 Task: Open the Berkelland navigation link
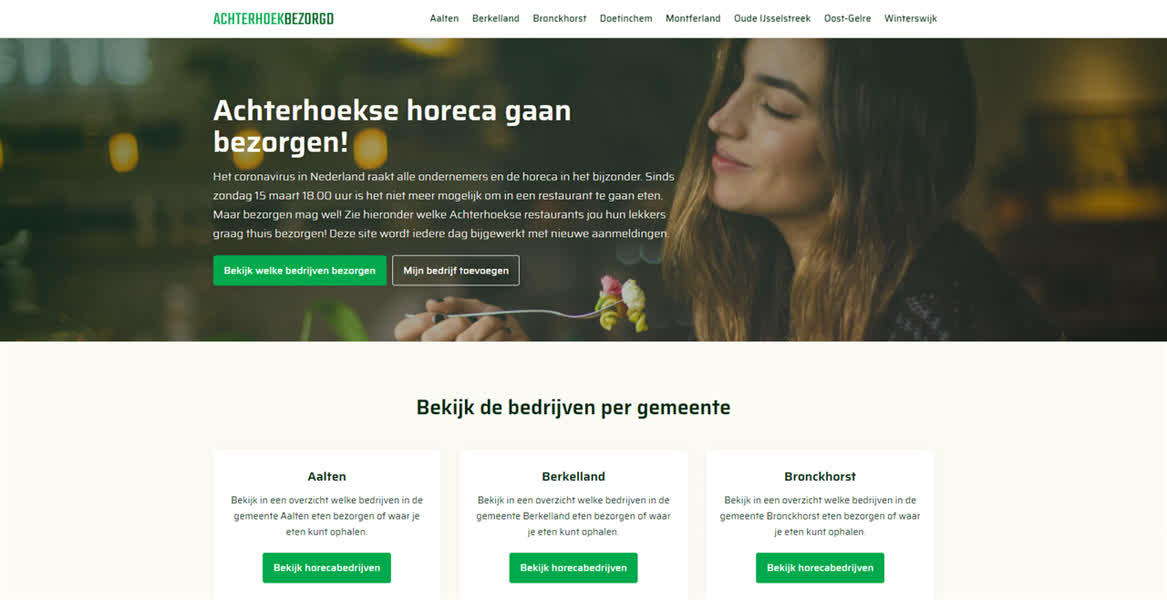pyautogui.click(x=496, y=19)
